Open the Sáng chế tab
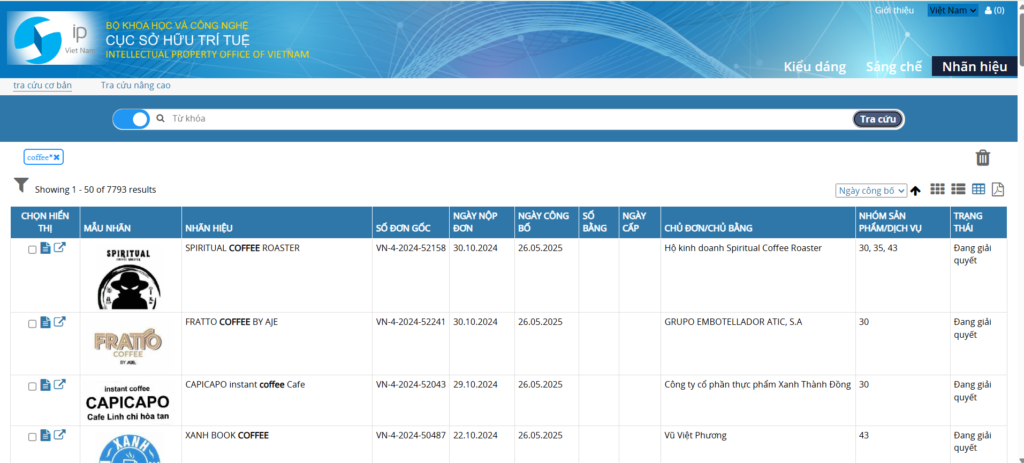This screenshot has height=463, width=1024. tap(893, 67)
